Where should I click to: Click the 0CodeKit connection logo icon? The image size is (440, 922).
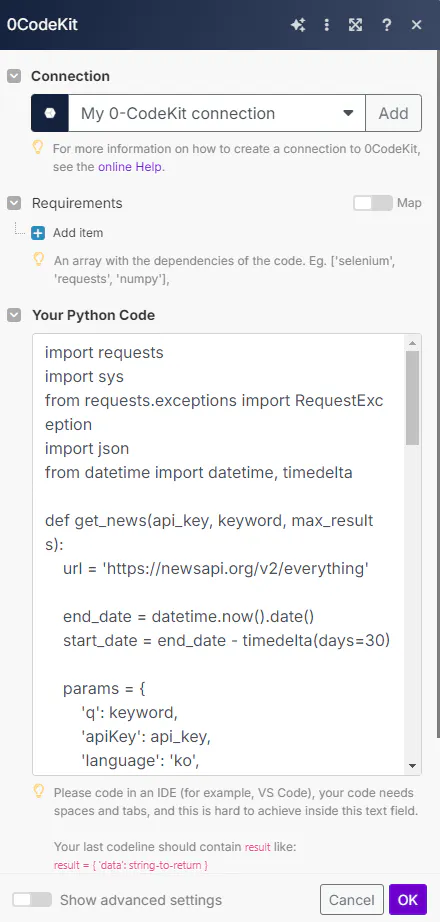pos(50,113)
